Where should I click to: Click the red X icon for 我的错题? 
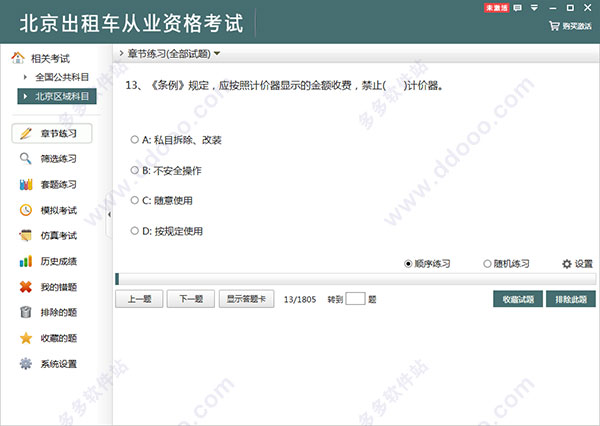[26, 287]
